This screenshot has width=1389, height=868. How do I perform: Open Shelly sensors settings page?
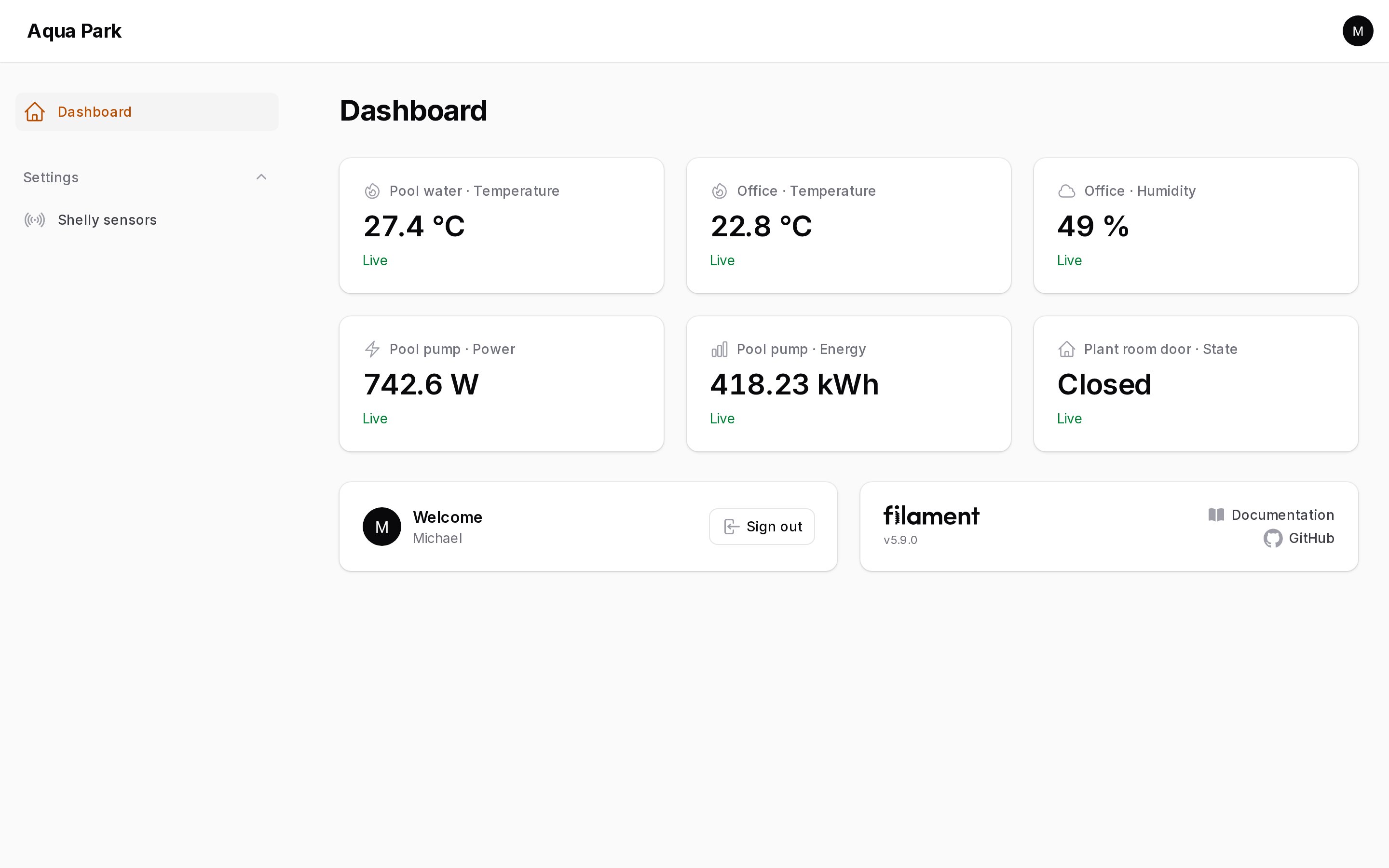pyautogui.click(x=147, y=220)
